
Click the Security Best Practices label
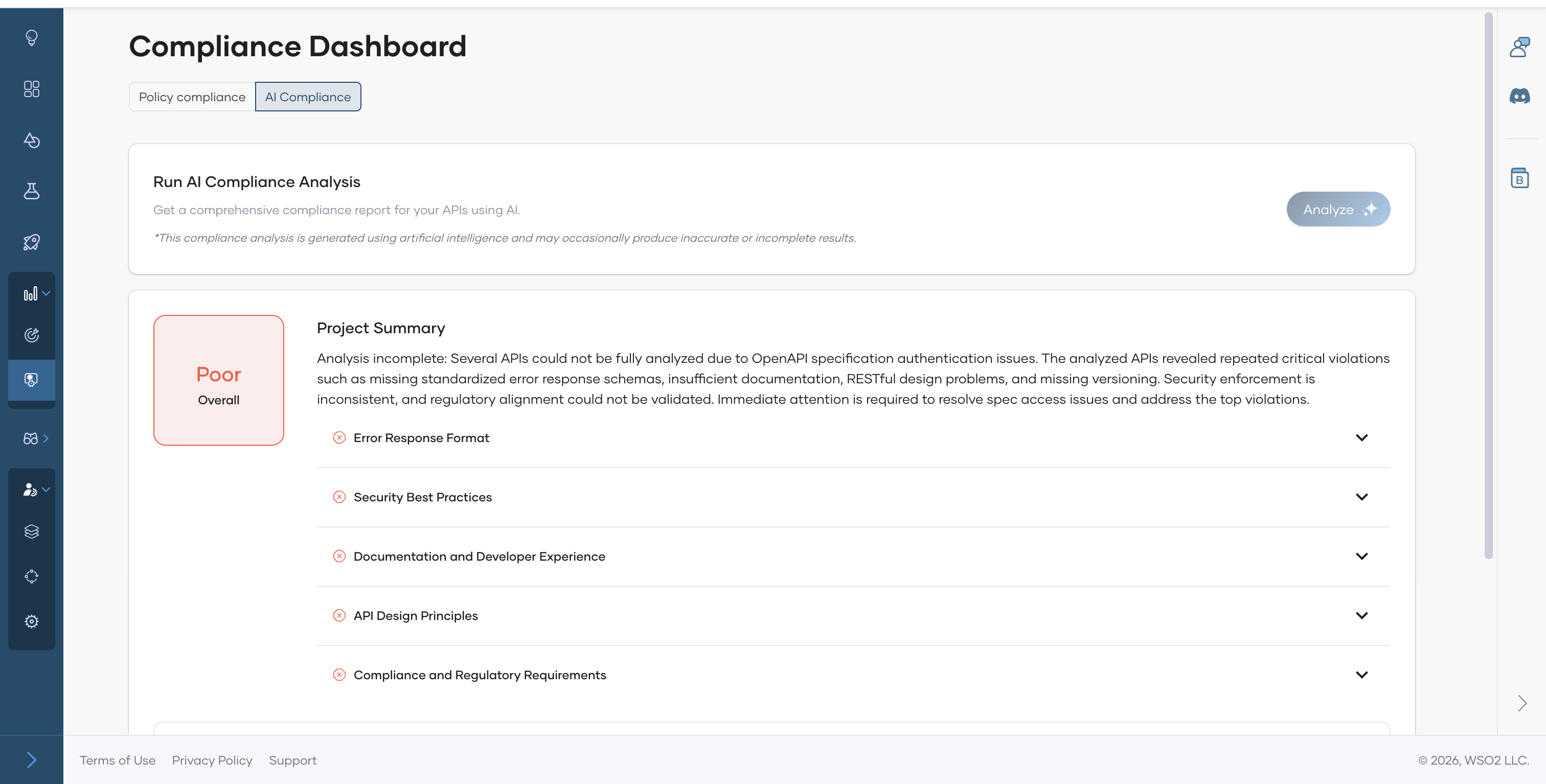pos(422,497)
